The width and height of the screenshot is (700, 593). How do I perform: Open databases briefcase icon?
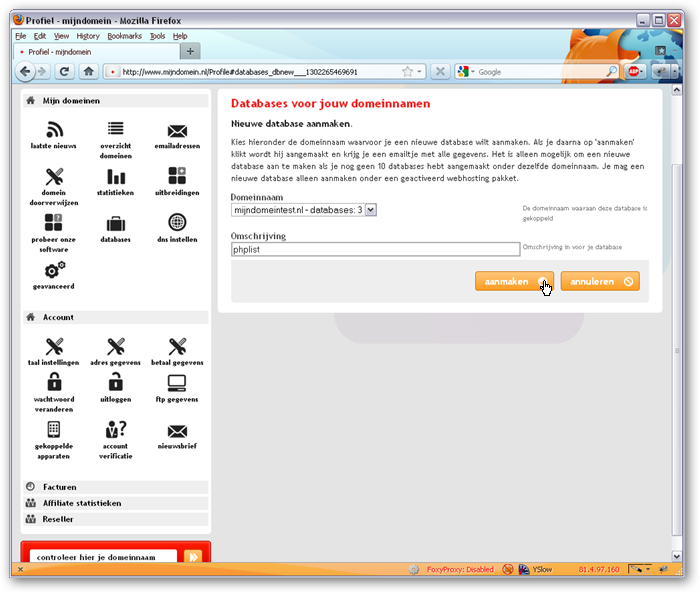[x=116, y=224]
